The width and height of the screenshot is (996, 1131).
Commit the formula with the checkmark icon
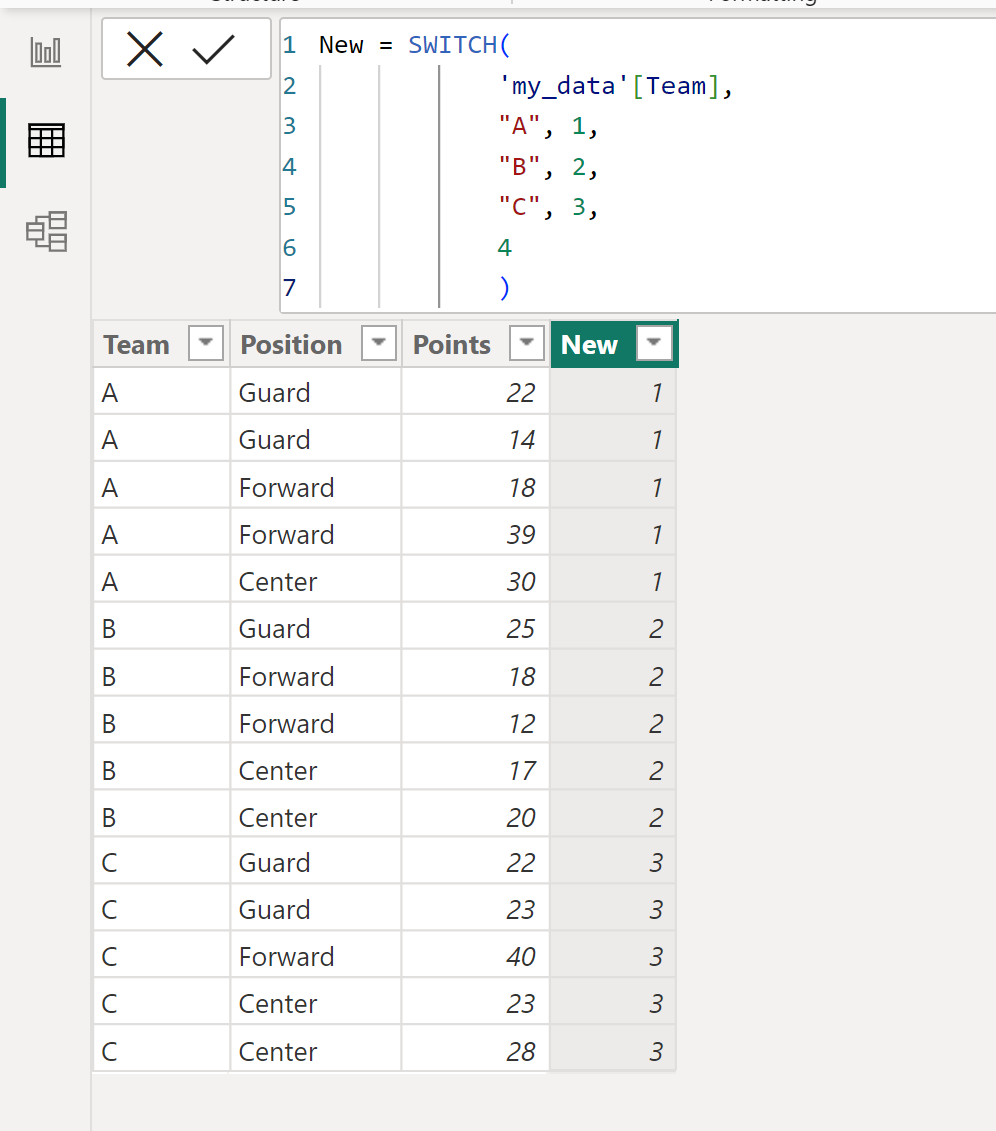[x=213, y=50]
